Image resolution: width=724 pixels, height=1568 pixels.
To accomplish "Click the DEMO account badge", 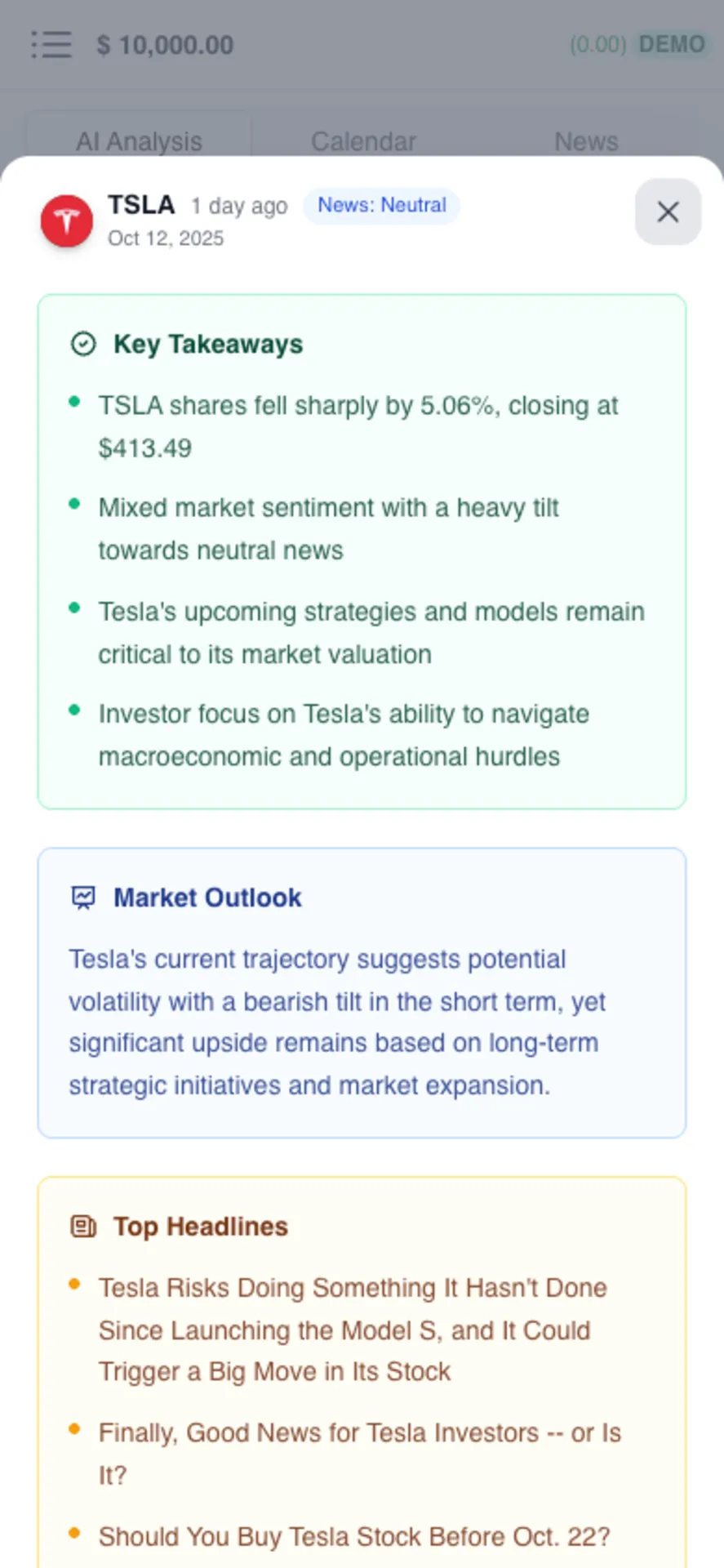I will [x=671, y=44].
